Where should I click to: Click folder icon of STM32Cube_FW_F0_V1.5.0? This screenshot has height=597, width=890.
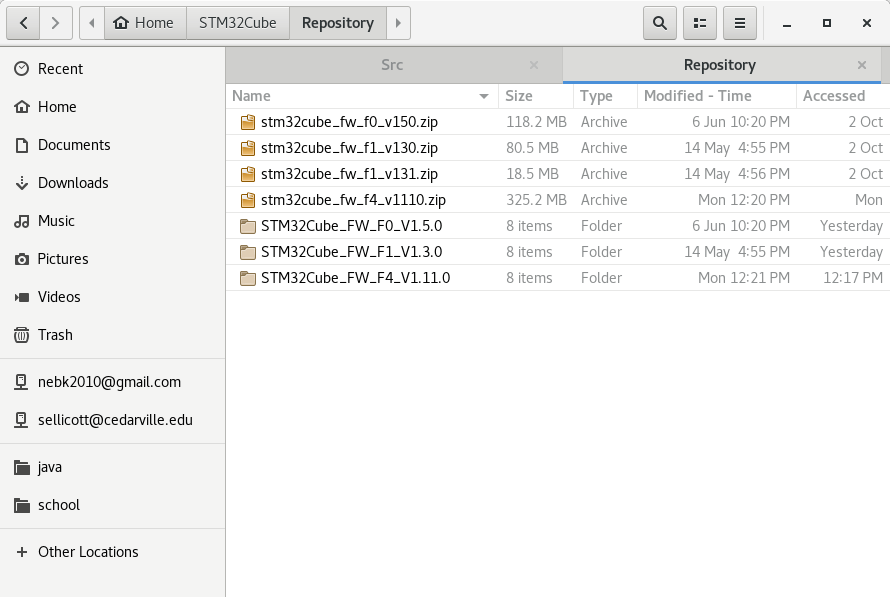pyautogui.click(x=247, y=226)
